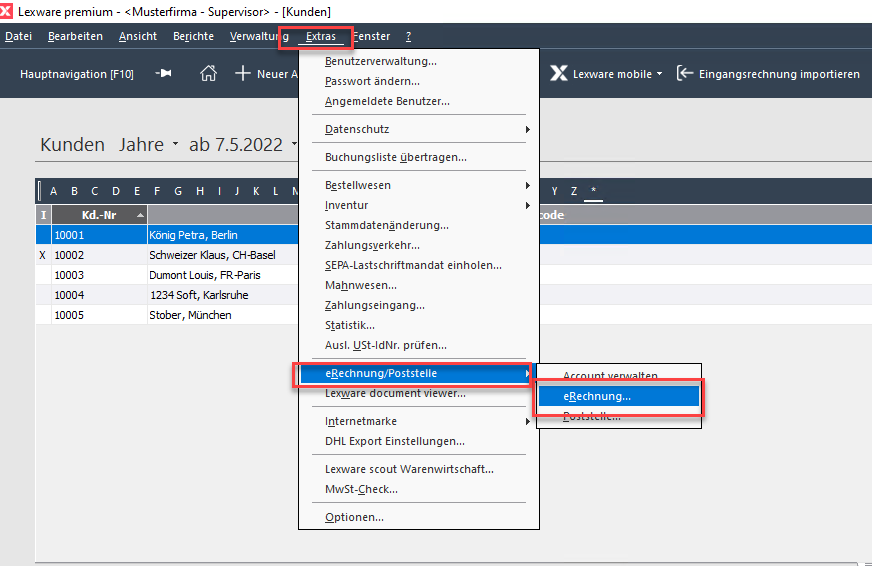Click the Eingangsrechnung importieren arrow icon
The image size is (872, 566).
(x=685, y=73)
